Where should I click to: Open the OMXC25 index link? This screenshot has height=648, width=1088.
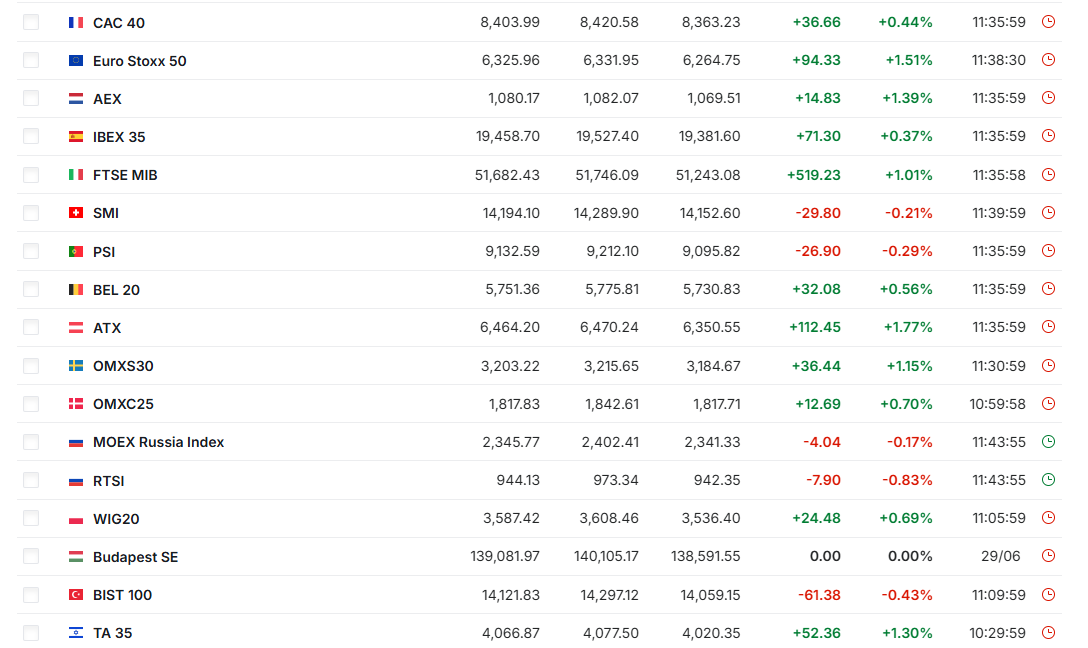click(x=124, y=404)
